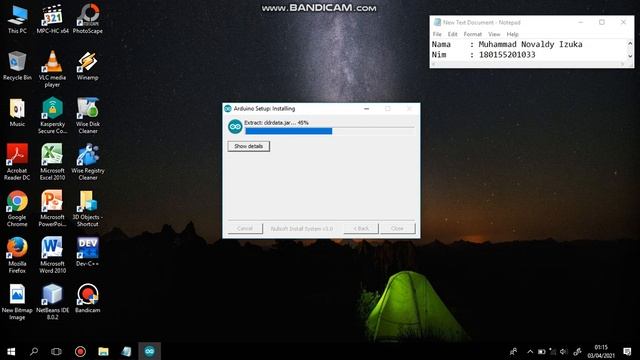
Task: Open Windows Start menu
Action: pyautogui.click(x=11, y=351)
